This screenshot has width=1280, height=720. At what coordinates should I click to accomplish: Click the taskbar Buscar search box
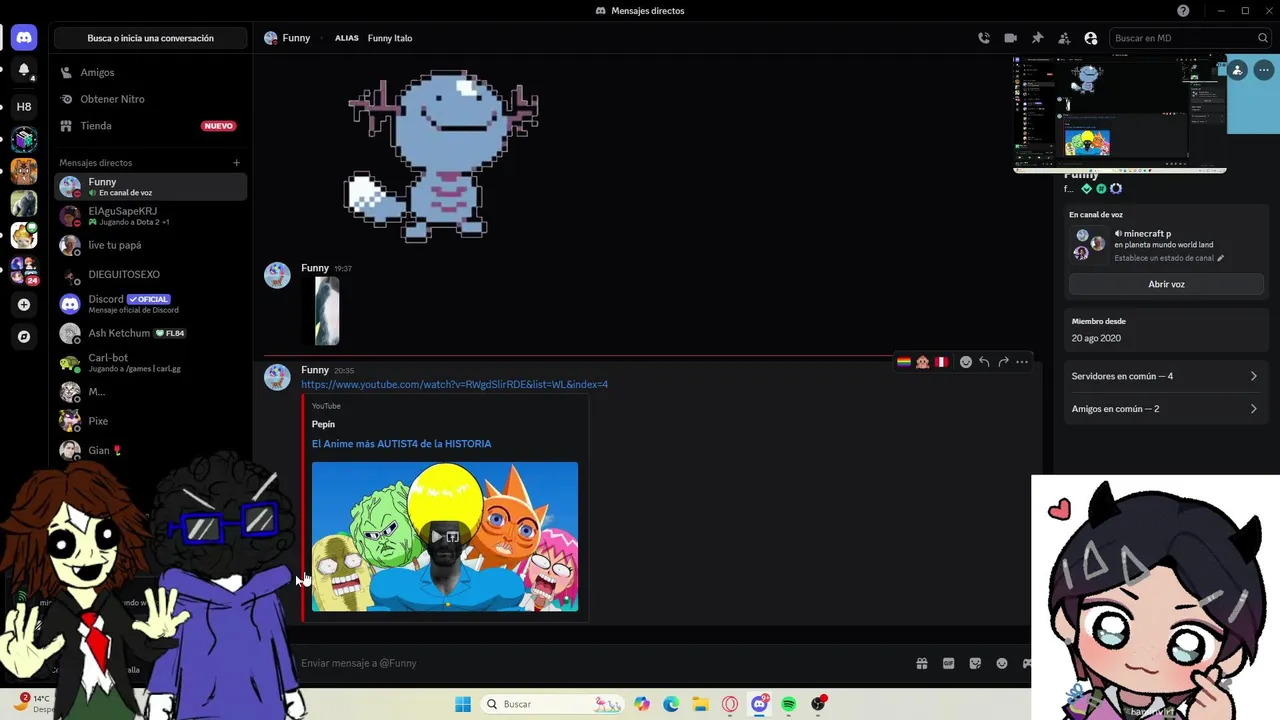[x=552, y=704]
